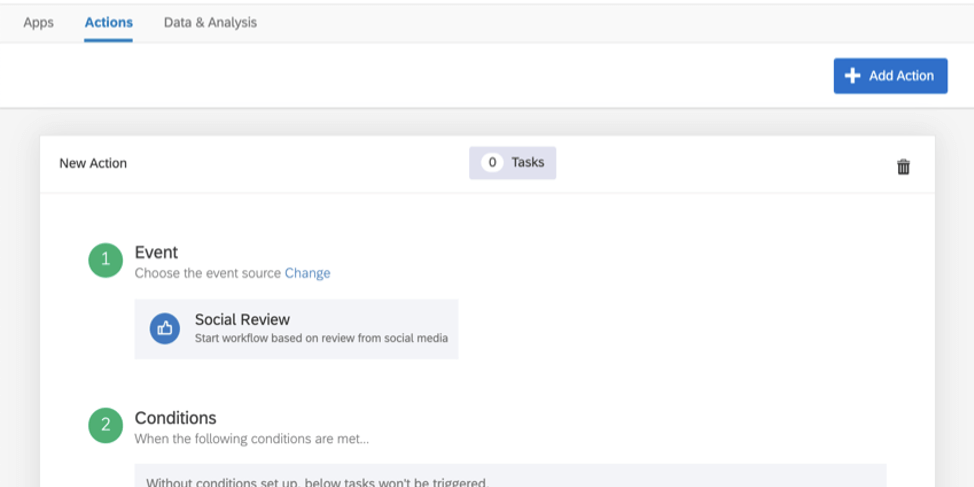This screenshot has width=974, height=487.
Task: Click the Change event source link
Action: tap(307, 273)
